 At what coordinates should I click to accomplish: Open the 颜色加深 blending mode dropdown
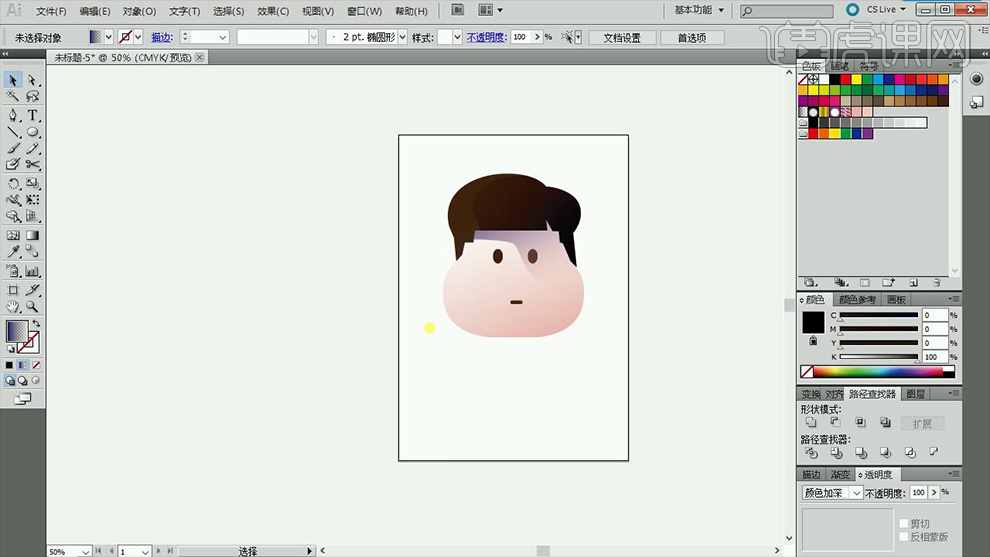pyautogui.click(x=833, y=493)
